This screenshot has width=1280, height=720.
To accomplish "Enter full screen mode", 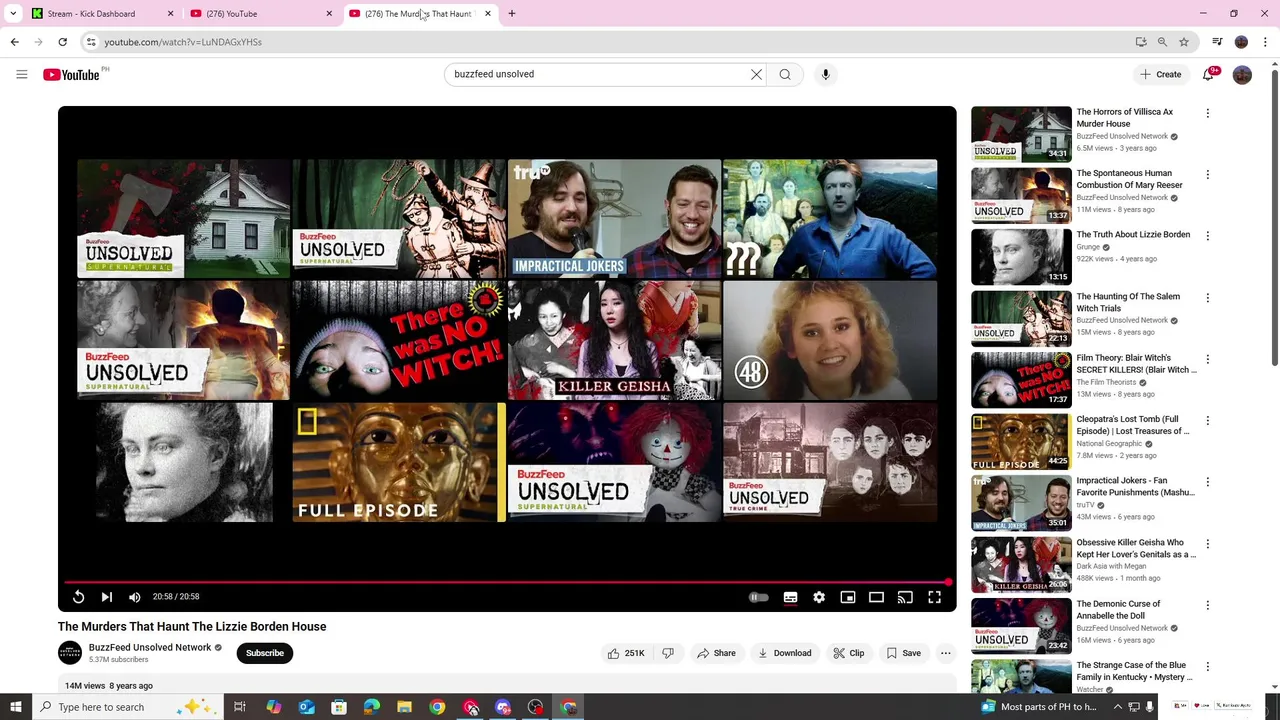I will 934,597.
